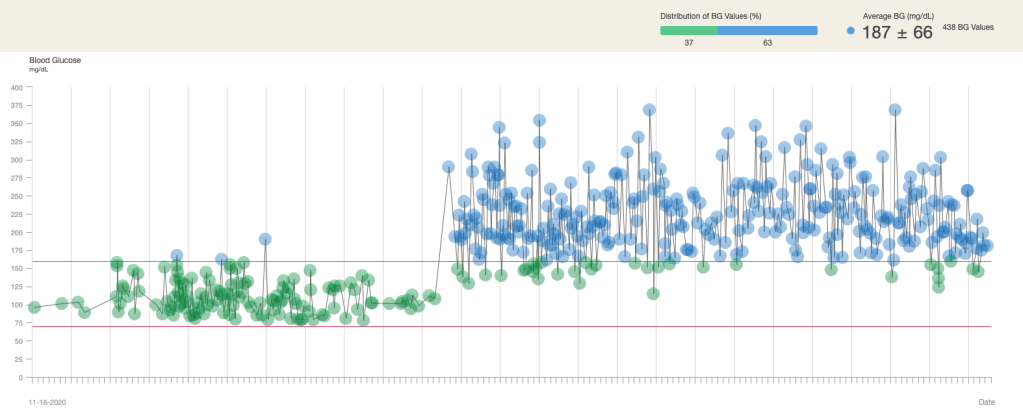Click the Blood Glucose chart title
Viewport: 1023px width, 412px height.
pos(55,60)
